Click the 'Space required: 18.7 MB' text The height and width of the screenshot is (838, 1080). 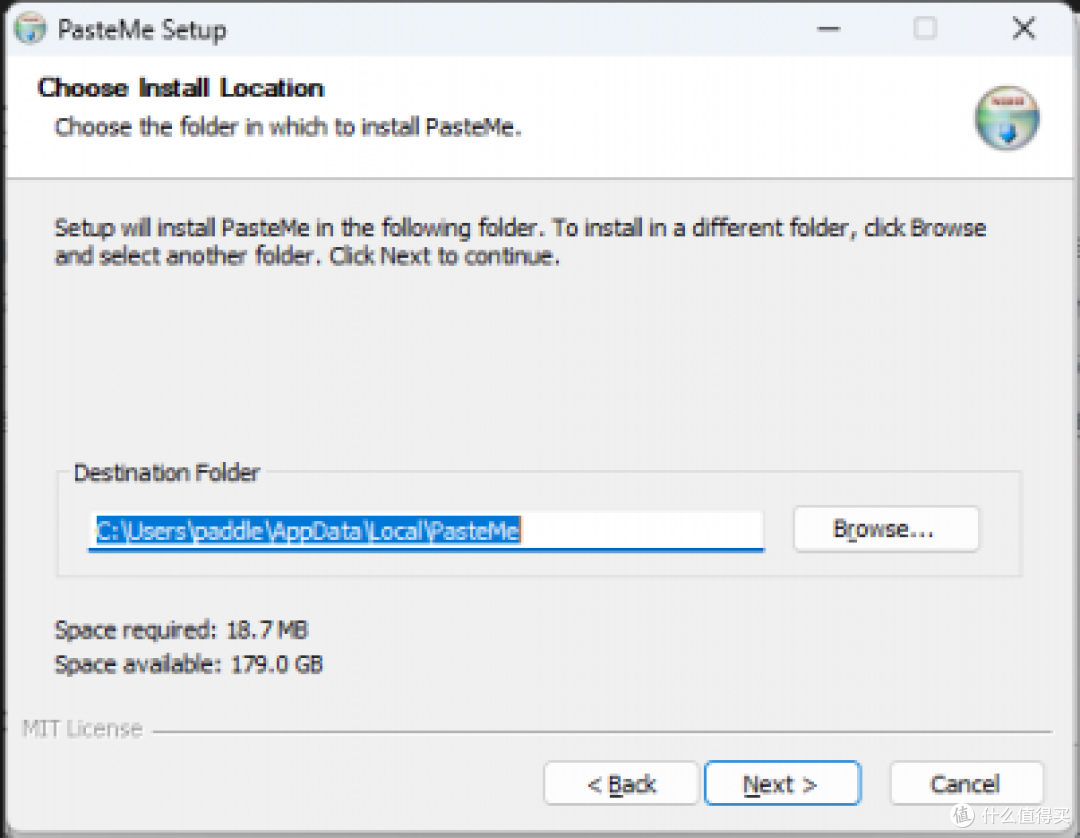pyautogui.click(x=181, y=630)
